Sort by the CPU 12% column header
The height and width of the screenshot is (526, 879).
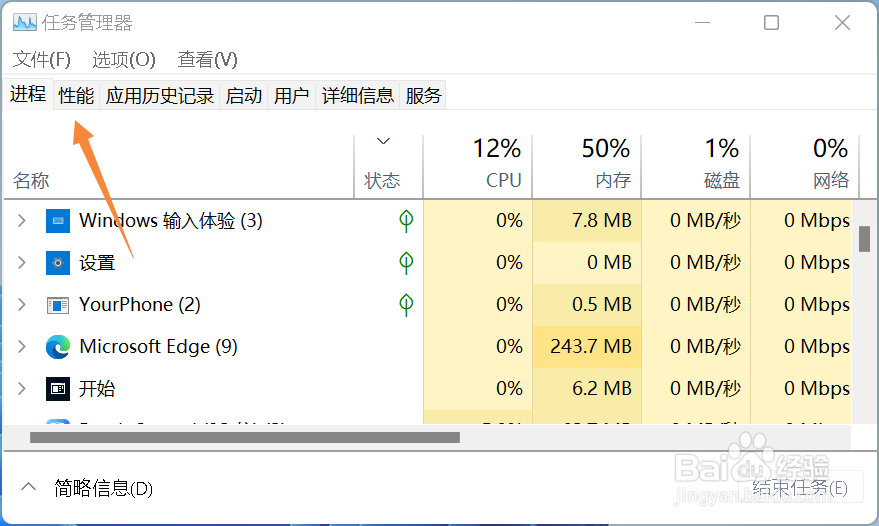pyautogui.click(x=478, y=167)
